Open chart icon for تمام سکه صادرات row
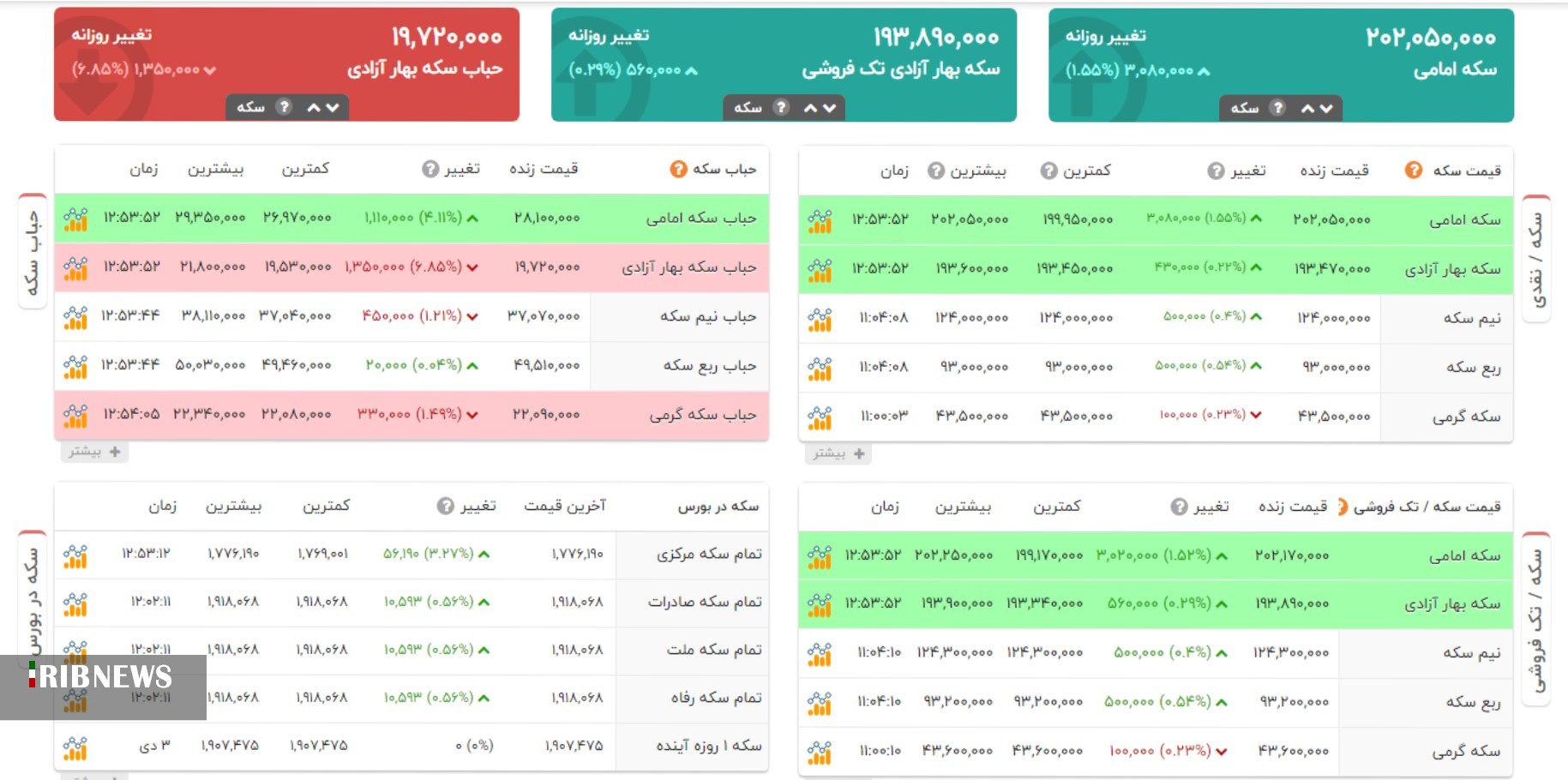 (75, 604)
